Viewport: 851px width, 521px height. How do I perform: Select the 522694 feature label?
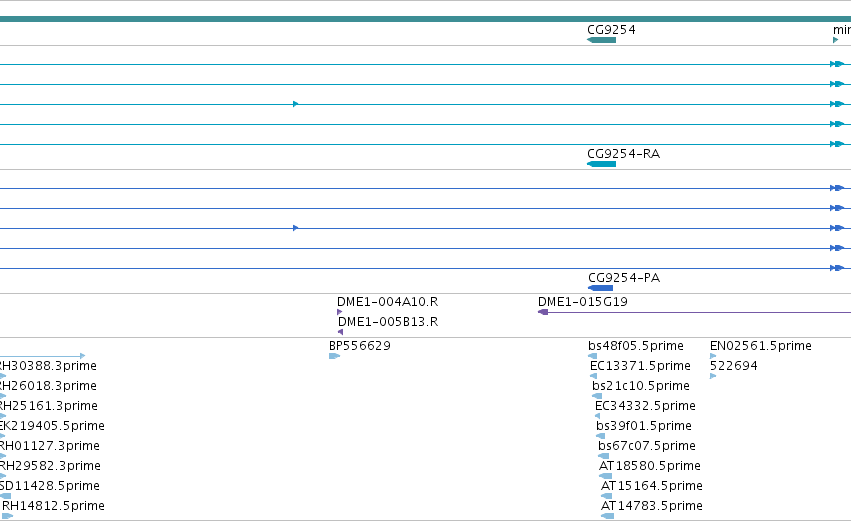pos(734,366)
